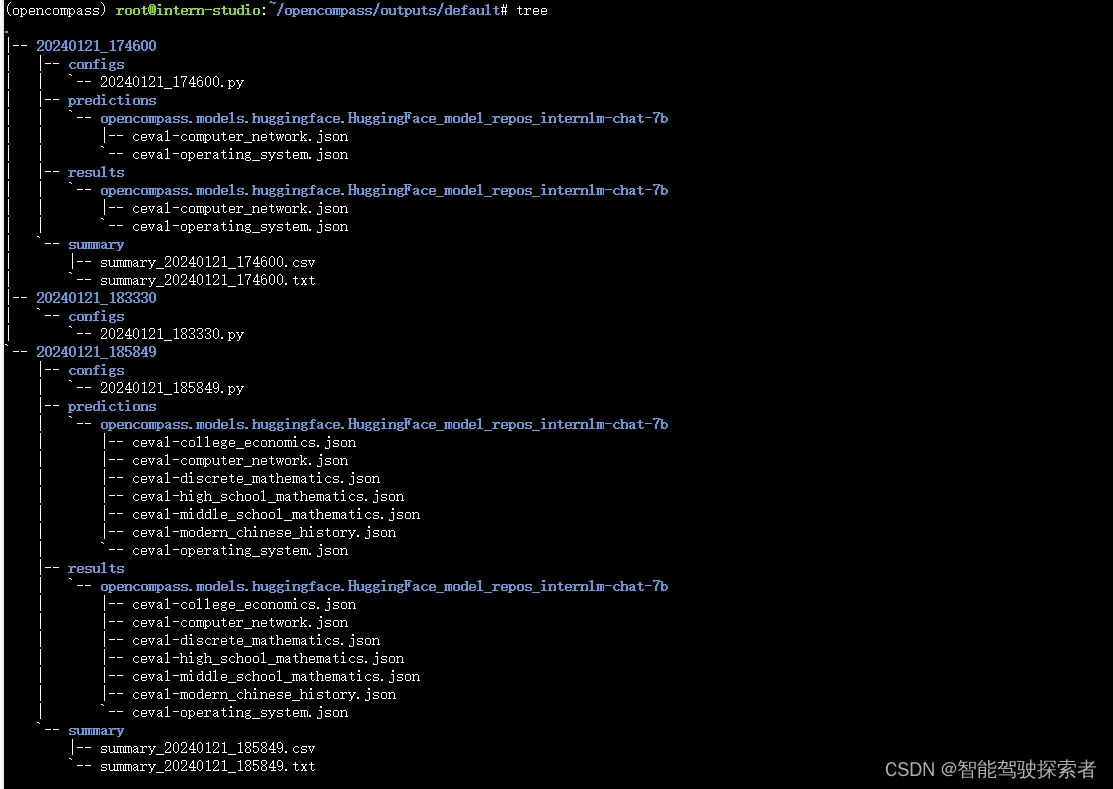Click the file "20240121_174600.py"
Screen dimensions: 1113x789
point(172,82)
